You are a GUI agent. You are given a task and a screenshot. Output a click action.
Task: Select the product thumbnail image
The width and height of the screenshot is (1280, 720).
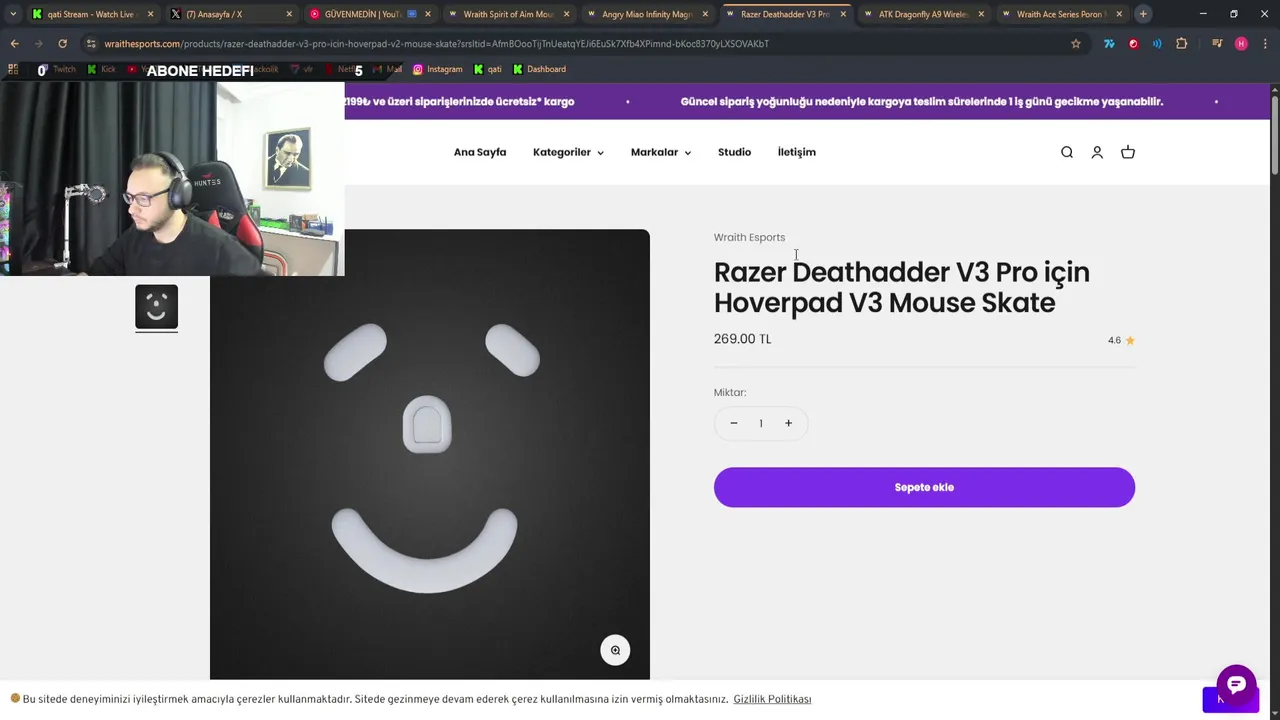pyautogui.click(x=157, y=307)
